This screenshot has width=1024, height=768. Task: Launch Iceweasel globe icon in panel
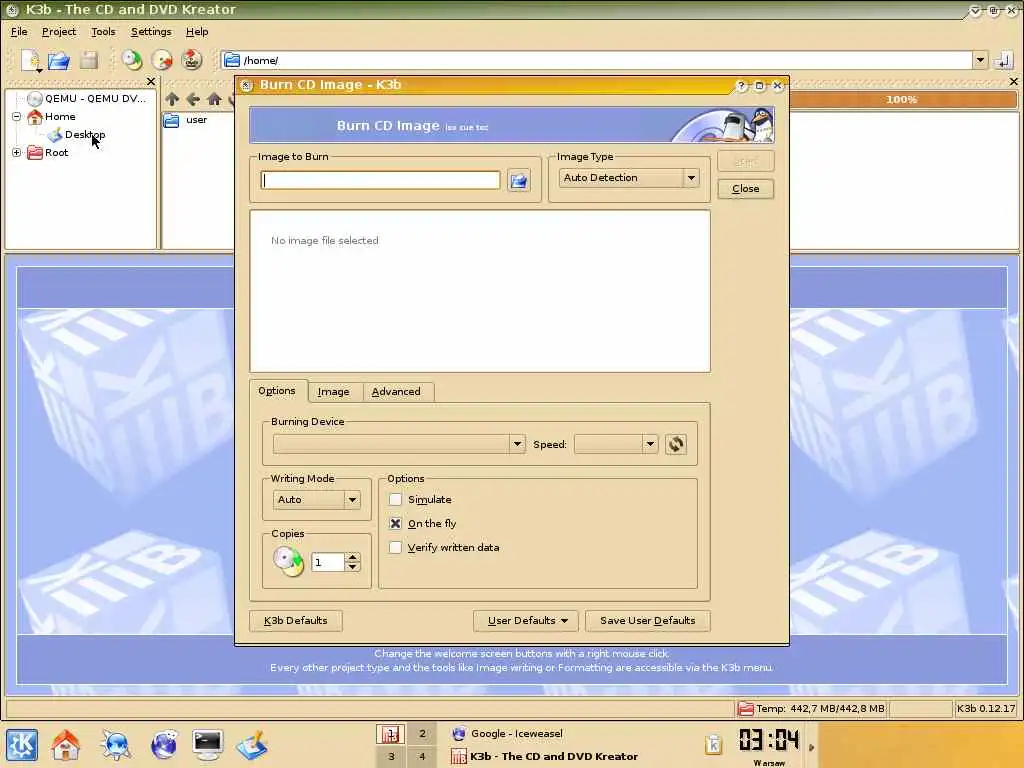[x=163, y=745]
